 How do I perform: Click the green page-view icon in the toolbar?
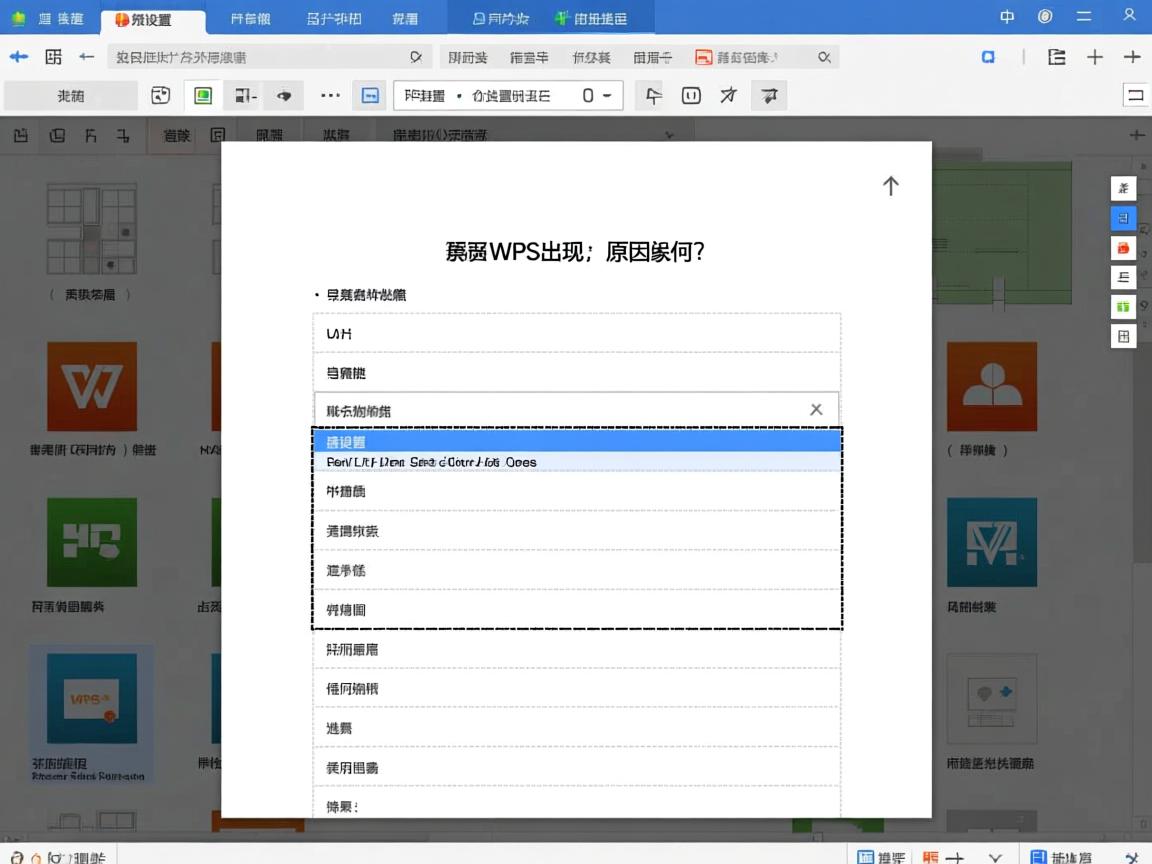pyautogui.click(x=201, y=95)
